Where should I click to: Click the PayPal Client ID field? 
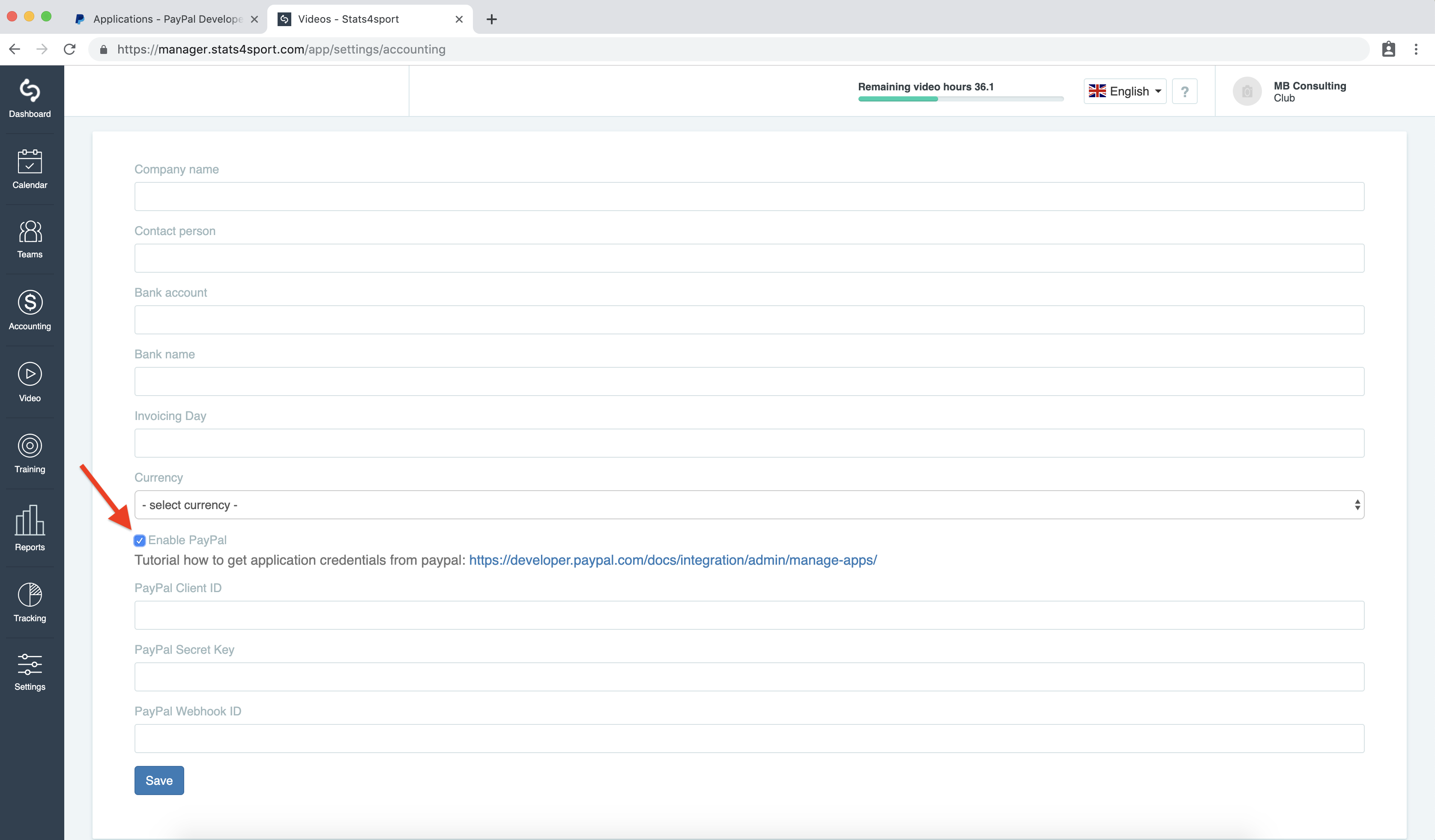(x=749, y=615)
